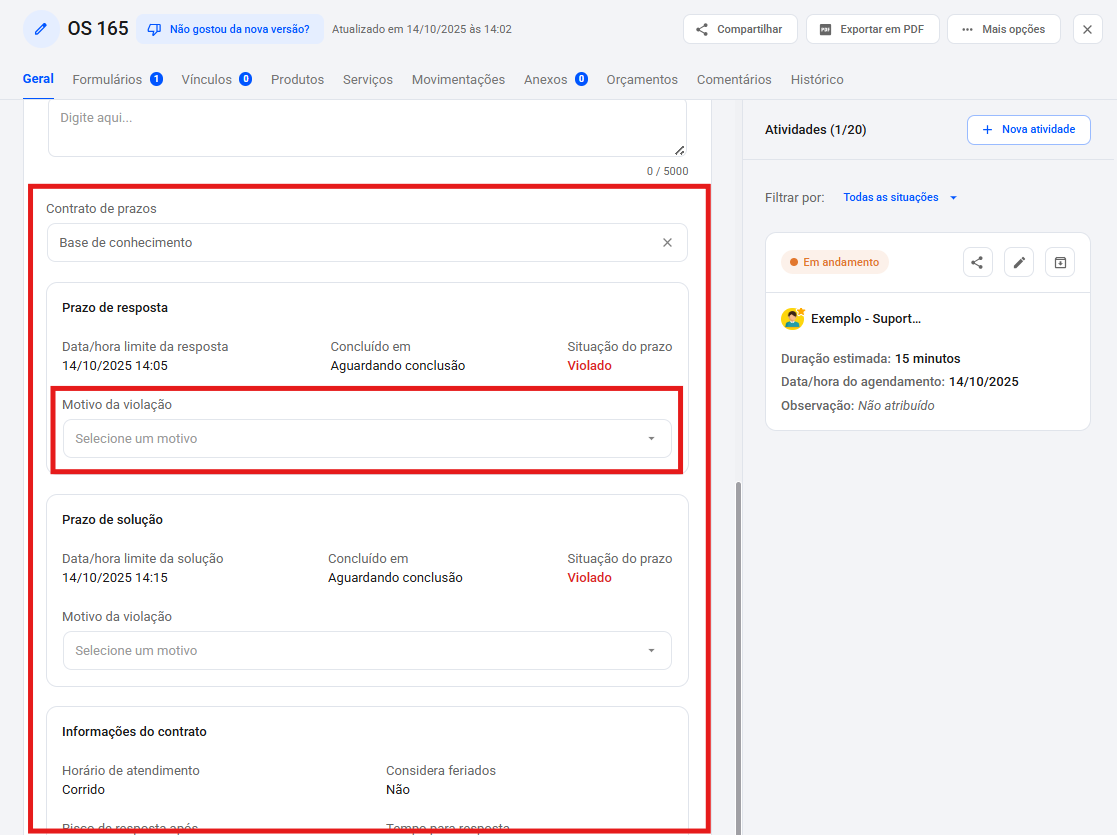Click the Formulários count badge

pyautogui.click(x=156, y=79)
